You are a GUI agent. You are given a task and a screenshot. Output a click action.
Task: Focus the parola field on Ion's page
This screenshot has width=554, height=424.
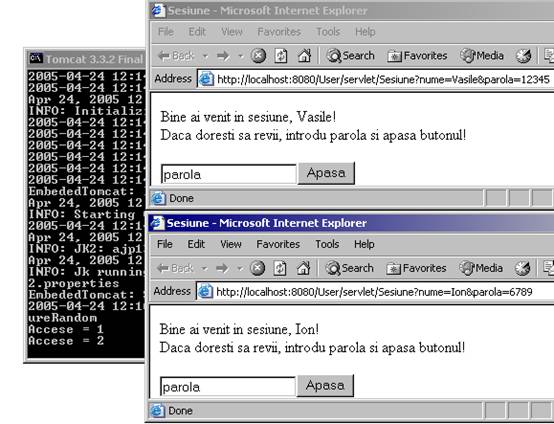click(228, 387)
